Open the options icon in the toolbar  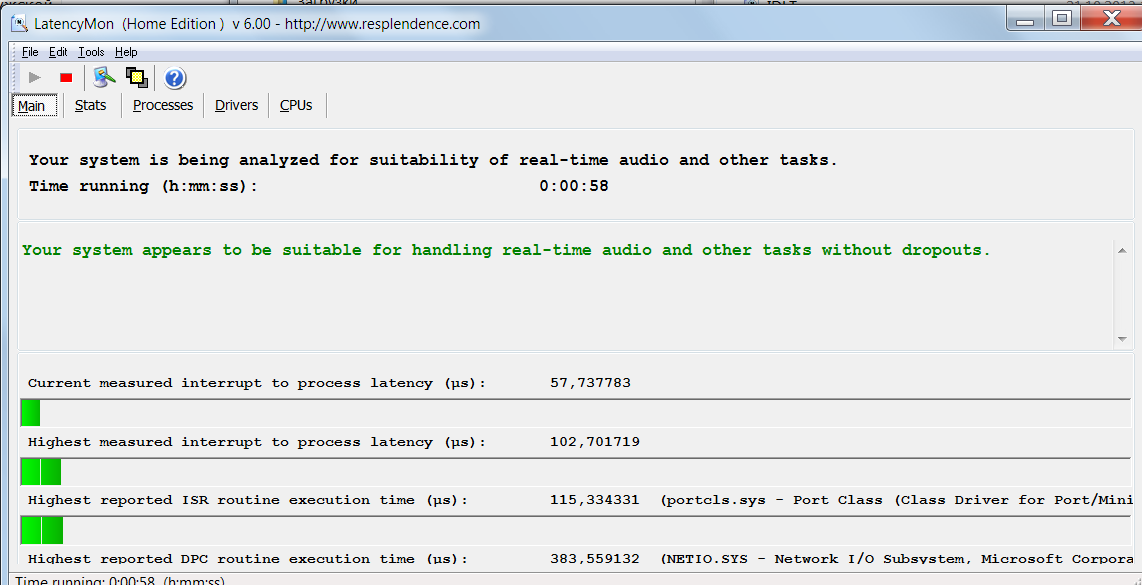point(105,76)
